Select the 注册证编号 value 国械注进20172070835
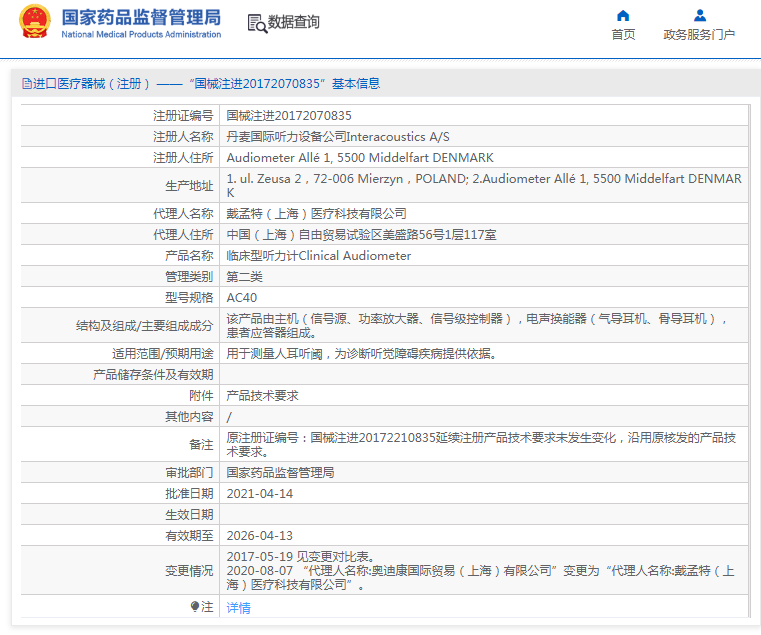The width and height of the screenshot is (761, 635). click(289, 116)
